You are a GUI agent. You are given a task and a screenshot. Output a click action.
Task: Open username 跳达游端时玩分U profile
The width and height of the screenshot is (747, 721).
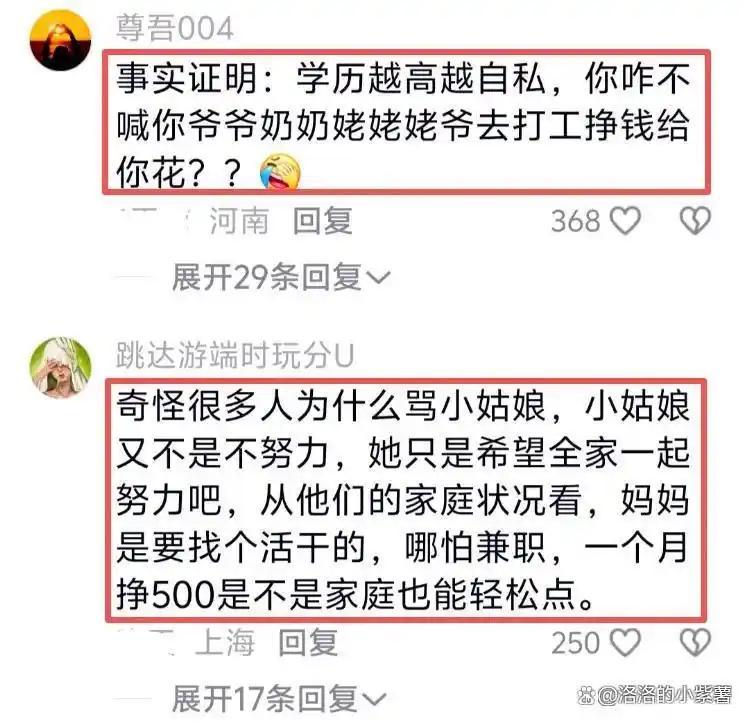click(x=235, y=355)
